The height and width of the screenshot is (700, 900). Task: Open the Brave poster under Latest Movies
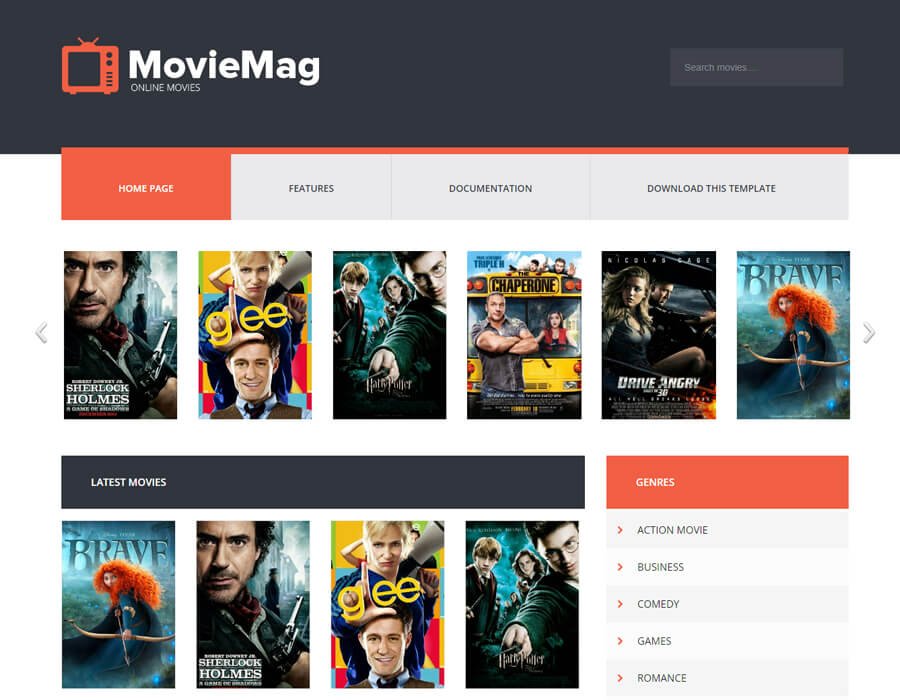tap(119, 604)
